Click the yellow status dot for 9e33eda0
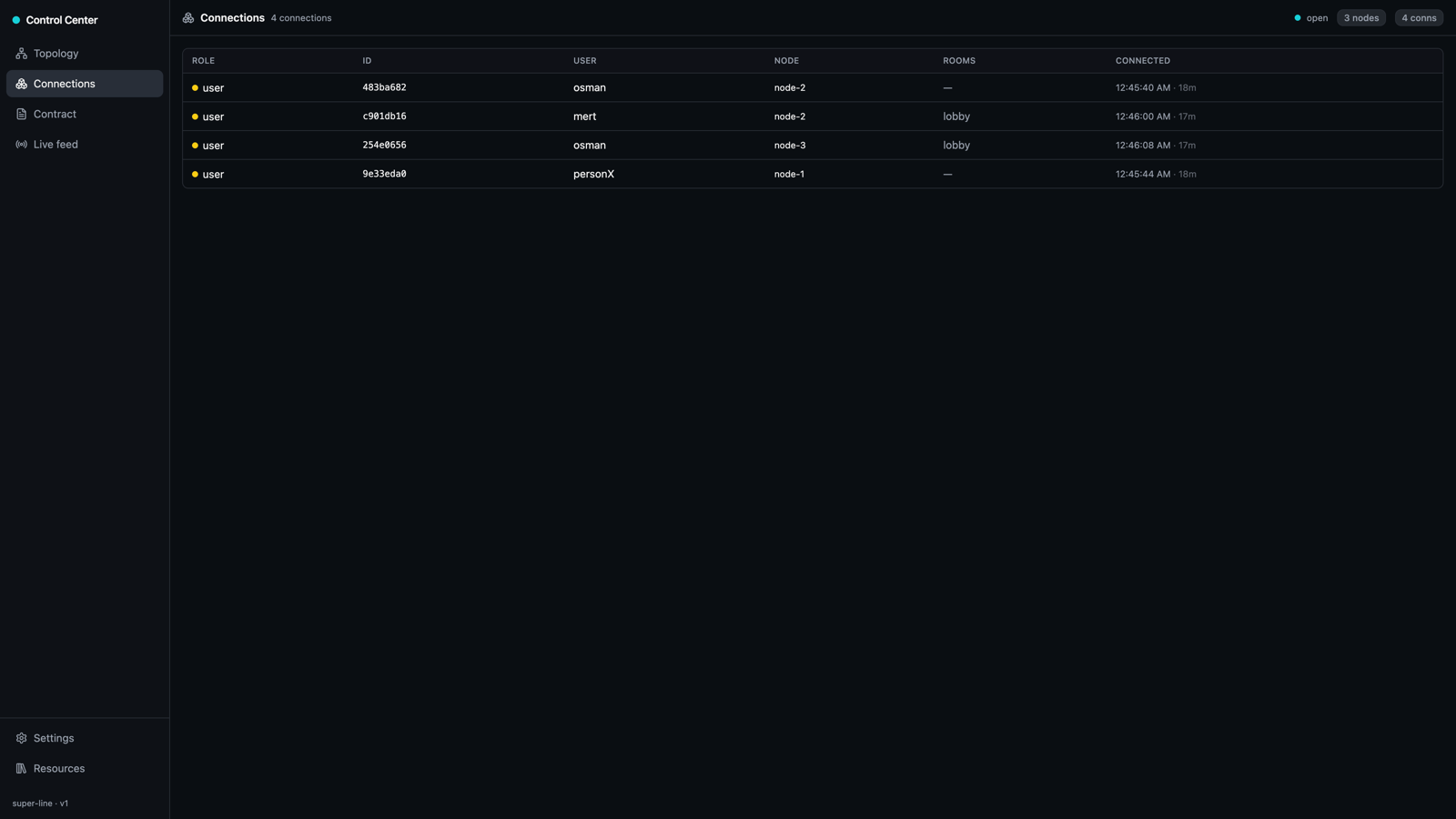This screenshot has height=819, width=1456. point(195,175)
